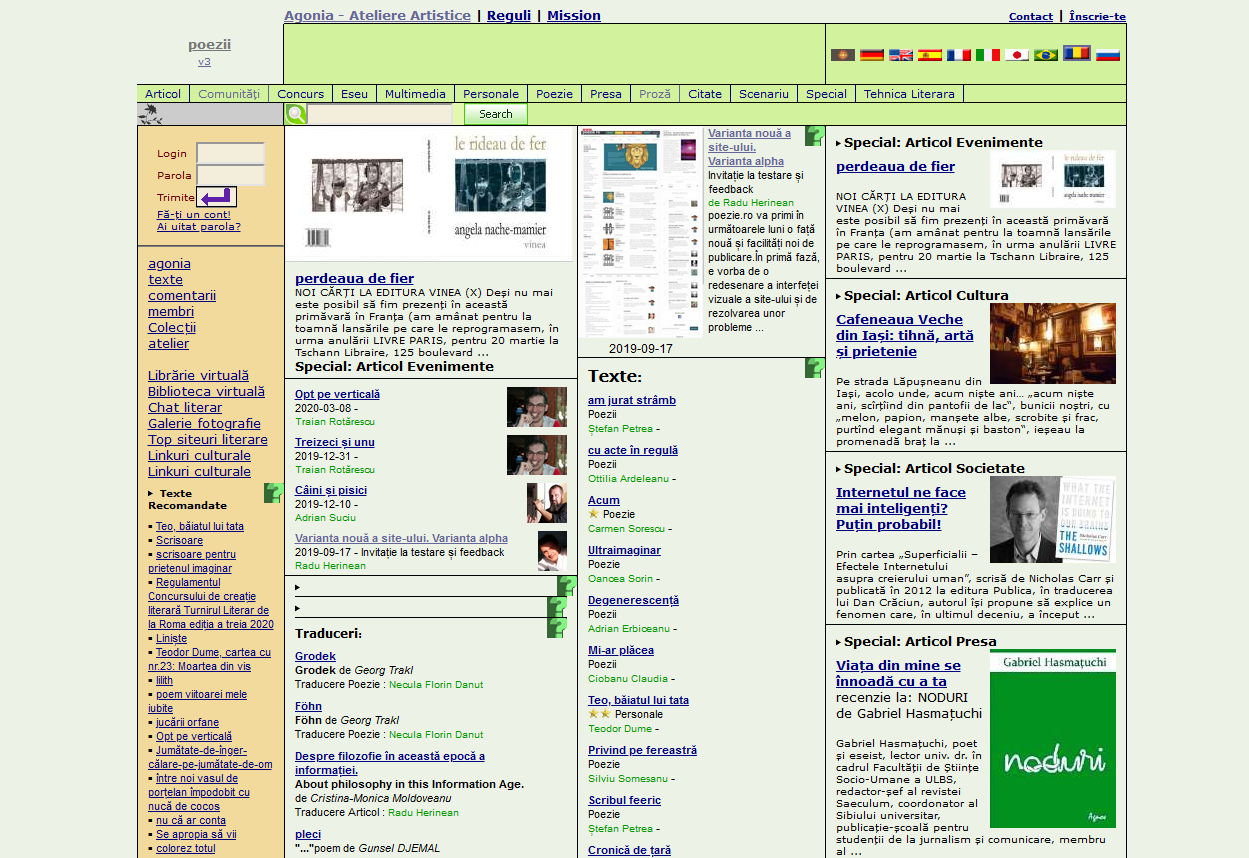The height and width of the screenshot is (858, 1249).
Task: Click the German flag language icon
Action: click(x=872, y=55)
